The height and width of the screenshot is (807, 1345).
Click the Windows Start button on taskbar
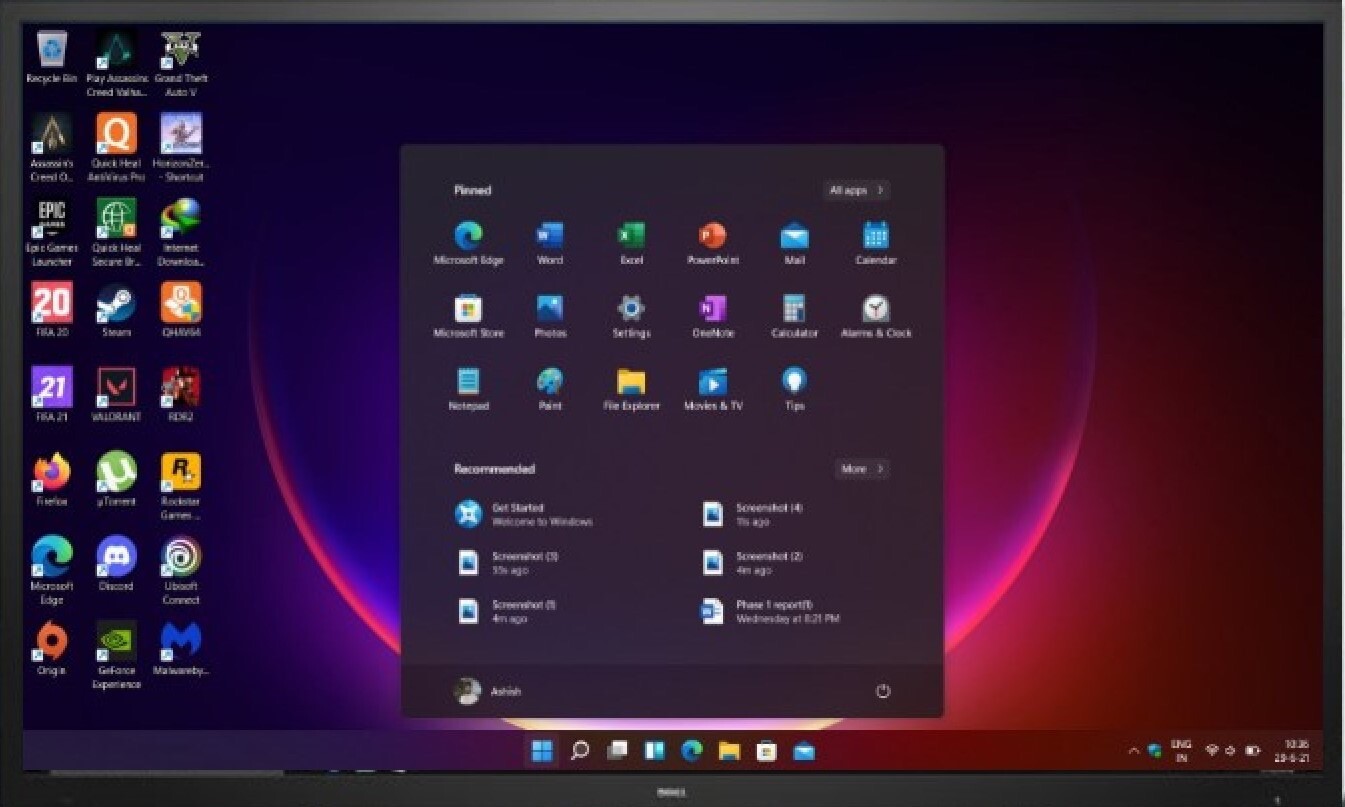pos(542,751)
